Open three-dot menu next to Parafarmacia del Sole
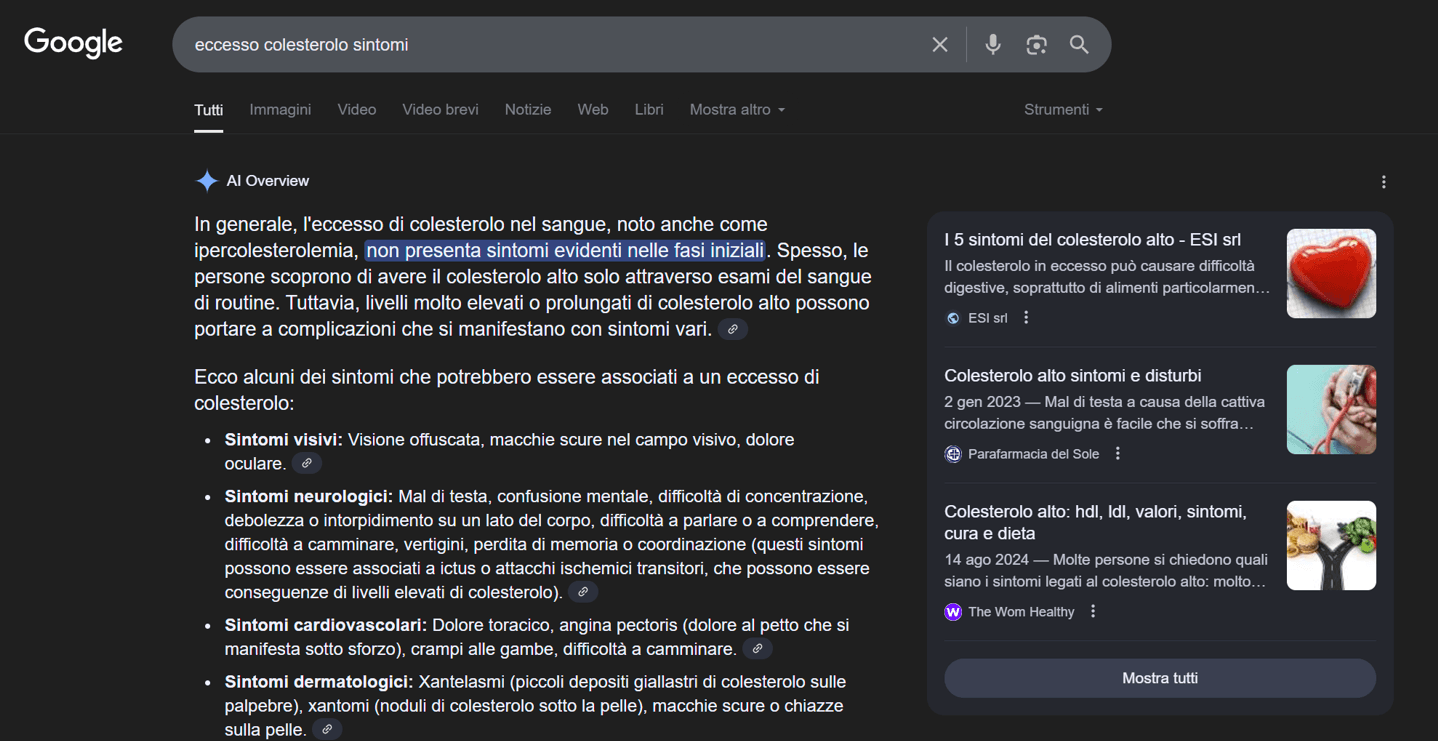 [1118, 454]
